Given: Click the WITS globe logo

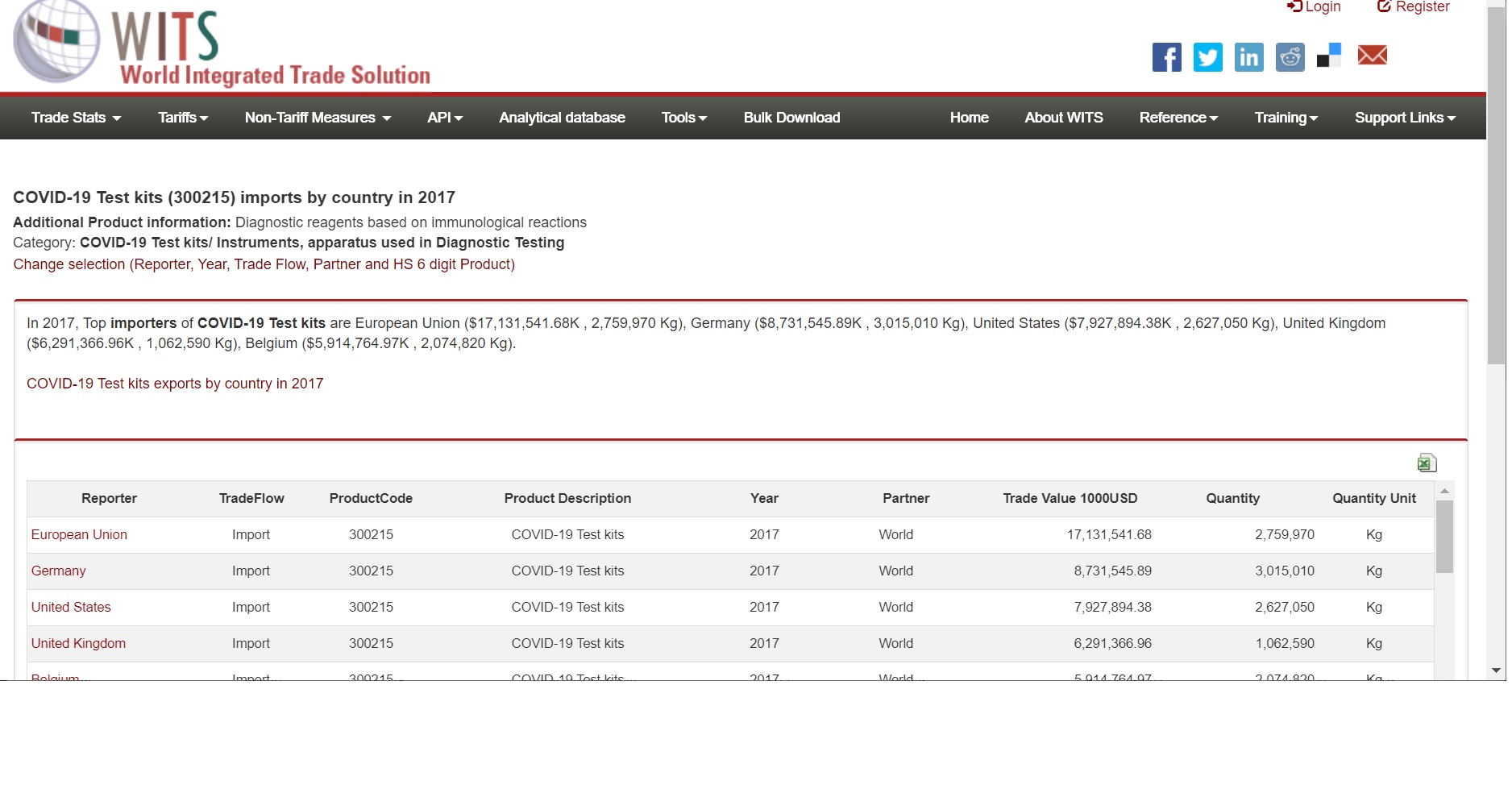Looking at the screenshot, I should [56, 40].
